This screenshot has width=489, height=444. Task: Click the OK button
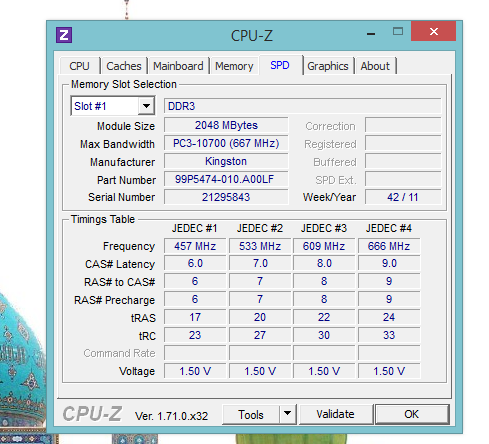[412, 414]
